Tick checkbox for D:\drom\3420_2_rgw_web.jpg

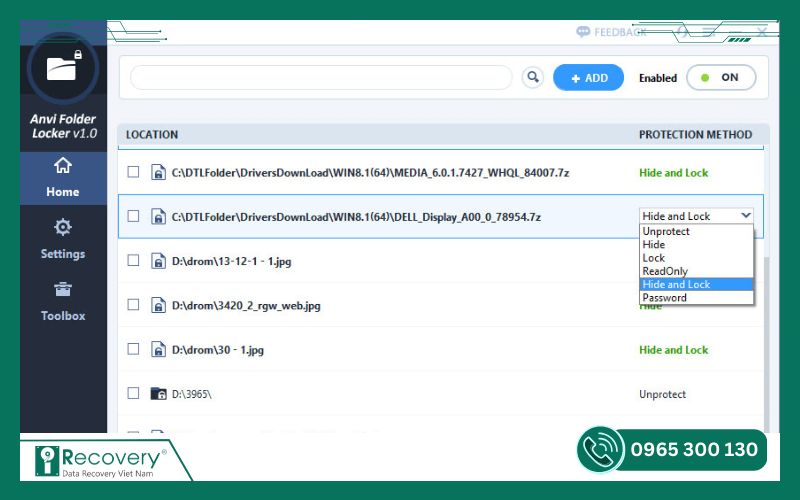click(x=133, y=305)
